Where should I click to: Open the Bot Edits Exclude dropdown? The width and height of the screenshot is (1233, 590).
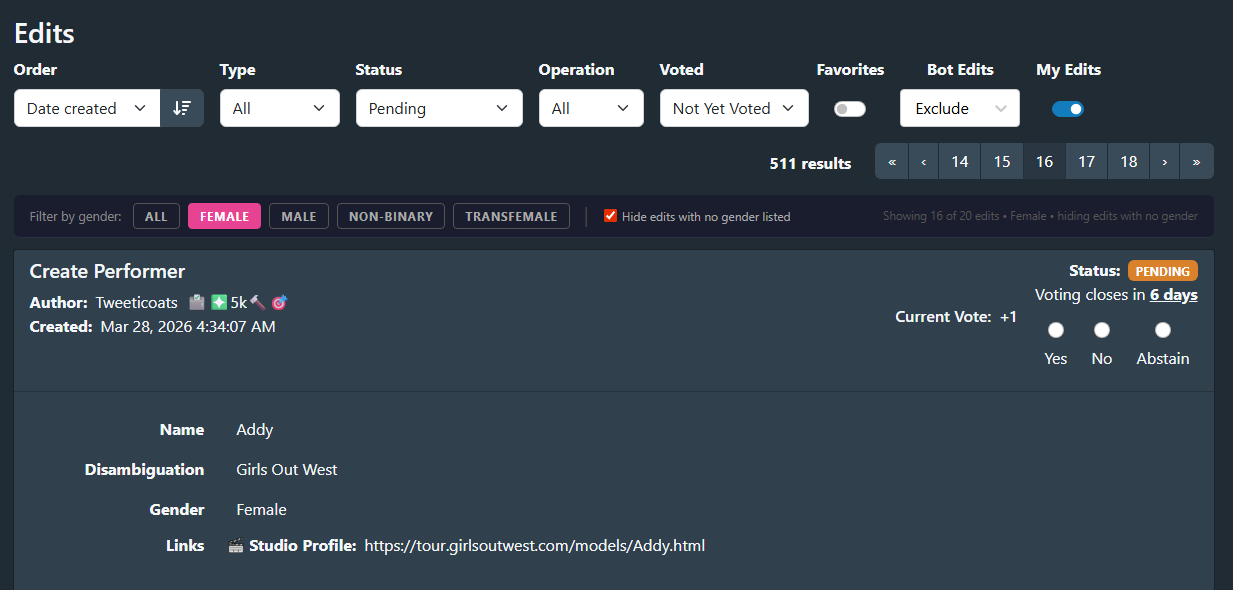959,108
